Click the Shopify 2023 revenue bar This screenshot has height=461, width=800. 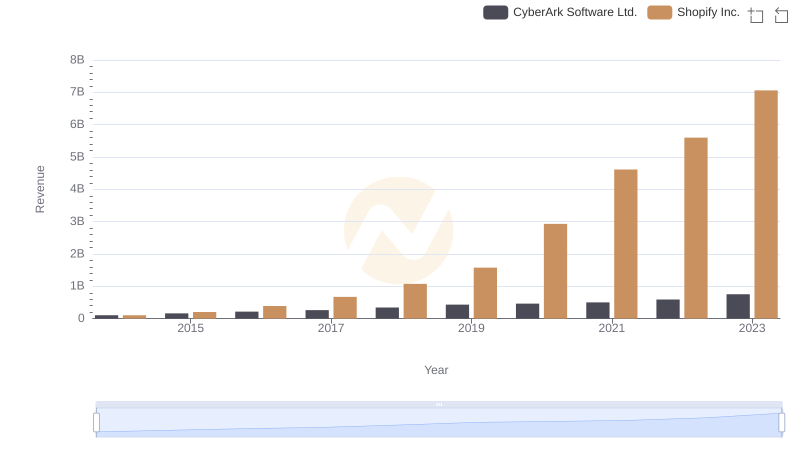766,204
